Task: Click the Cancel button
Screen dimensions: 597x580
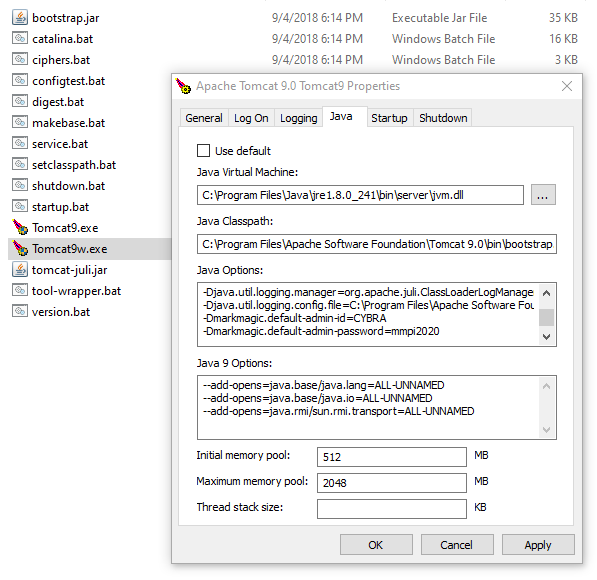Action: click(457, 545)
